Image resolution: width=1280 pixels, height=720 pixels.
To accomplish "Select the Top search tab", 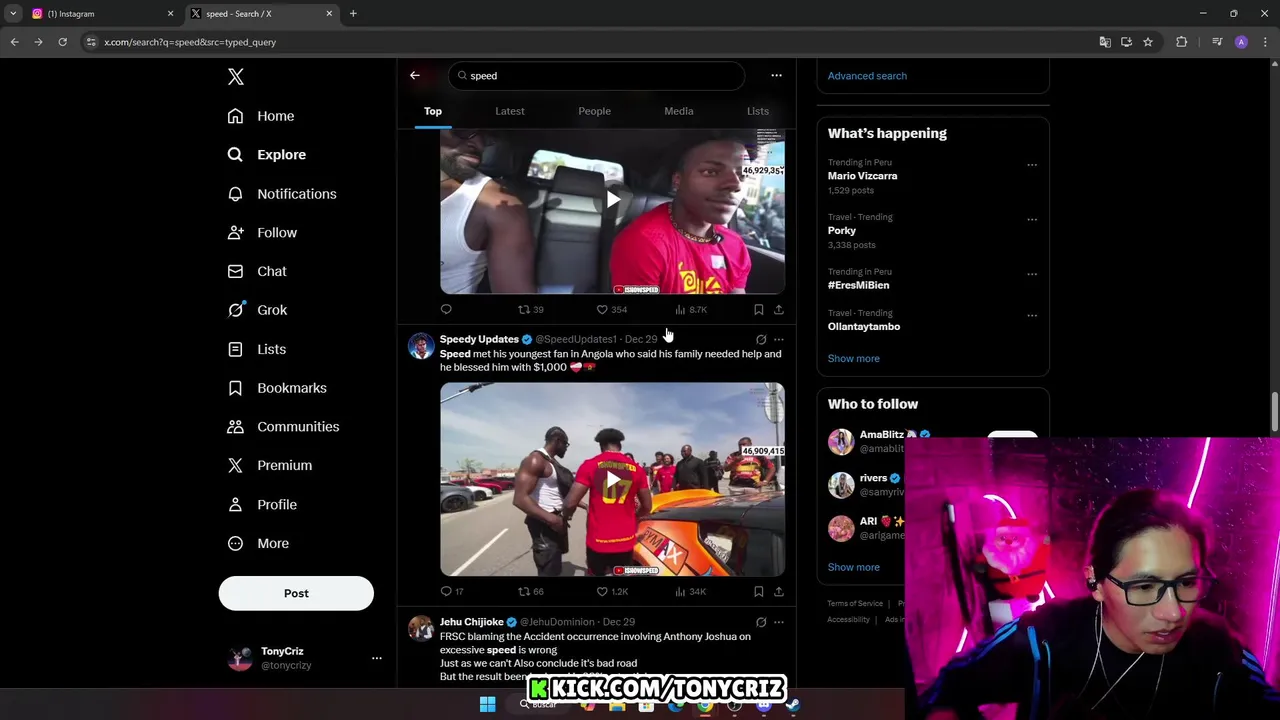I will [x=433, y=111].
